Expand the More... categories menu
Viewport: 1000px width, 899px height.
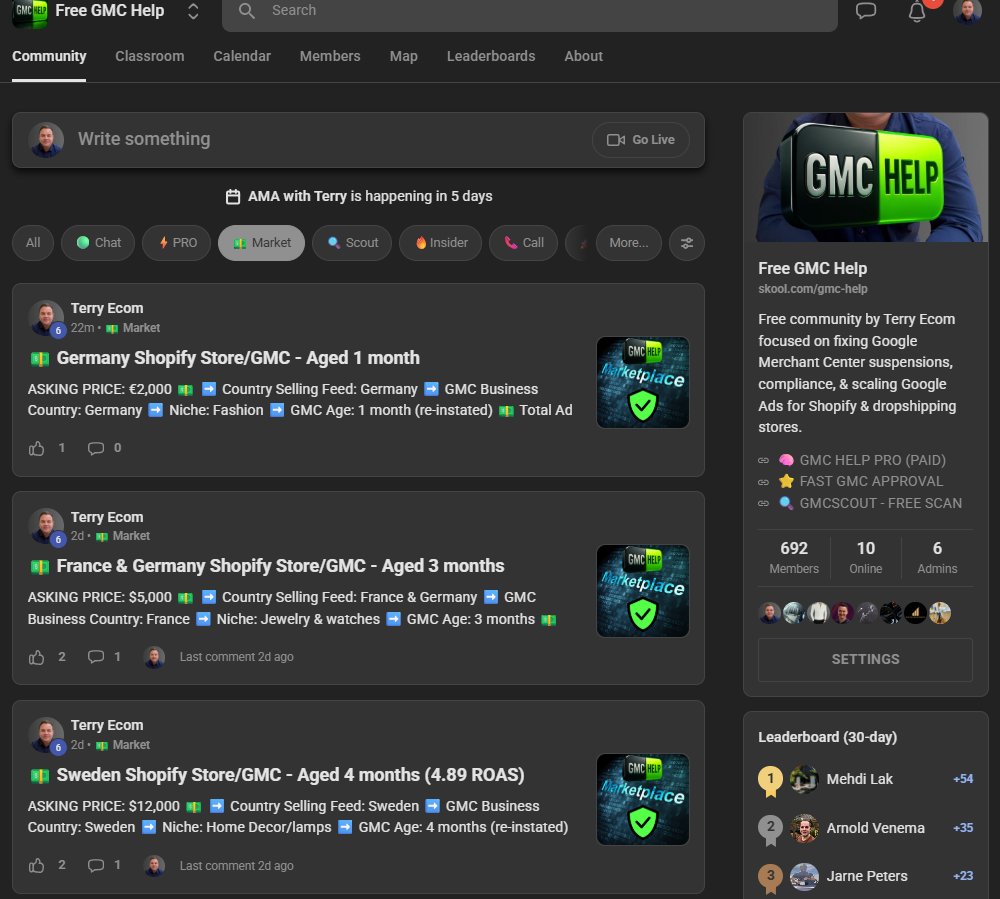629,243
